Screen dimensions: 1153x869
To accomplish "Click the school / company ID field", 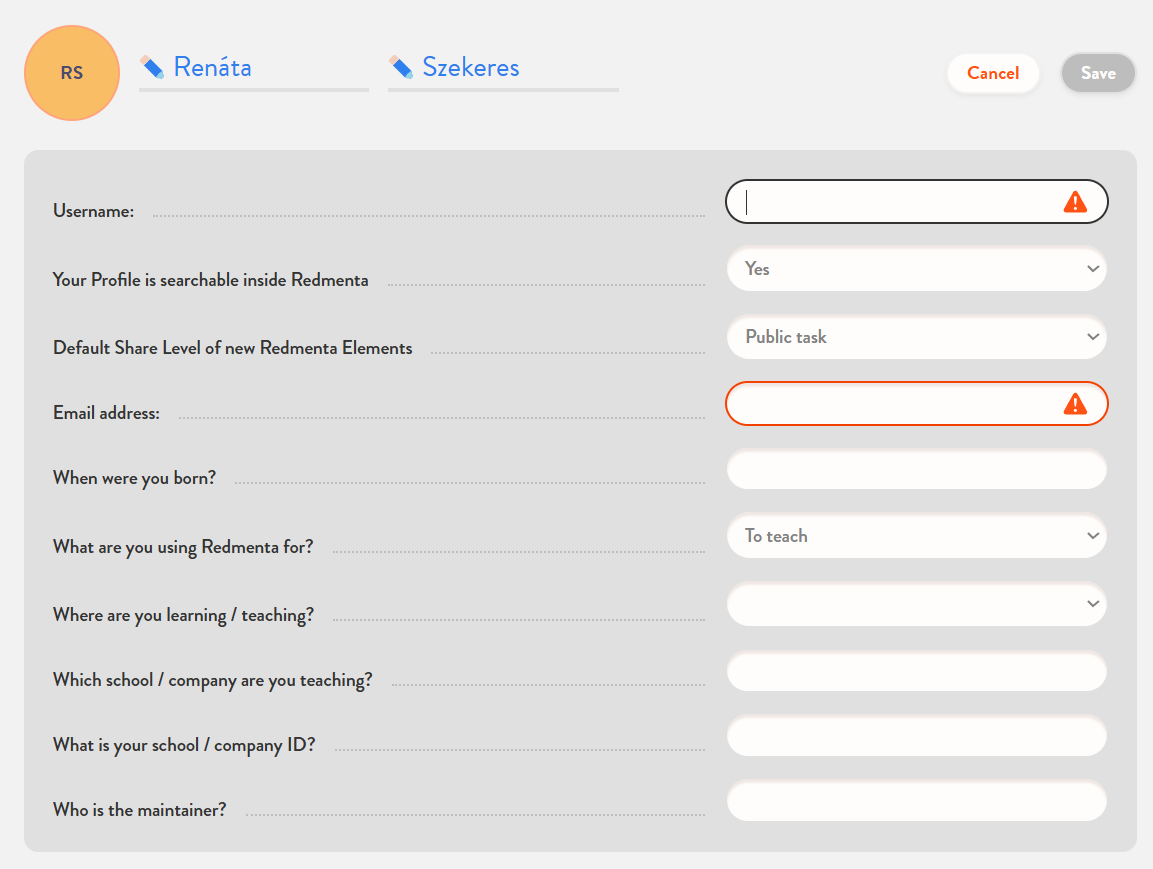I will click(x=916, y=737).
